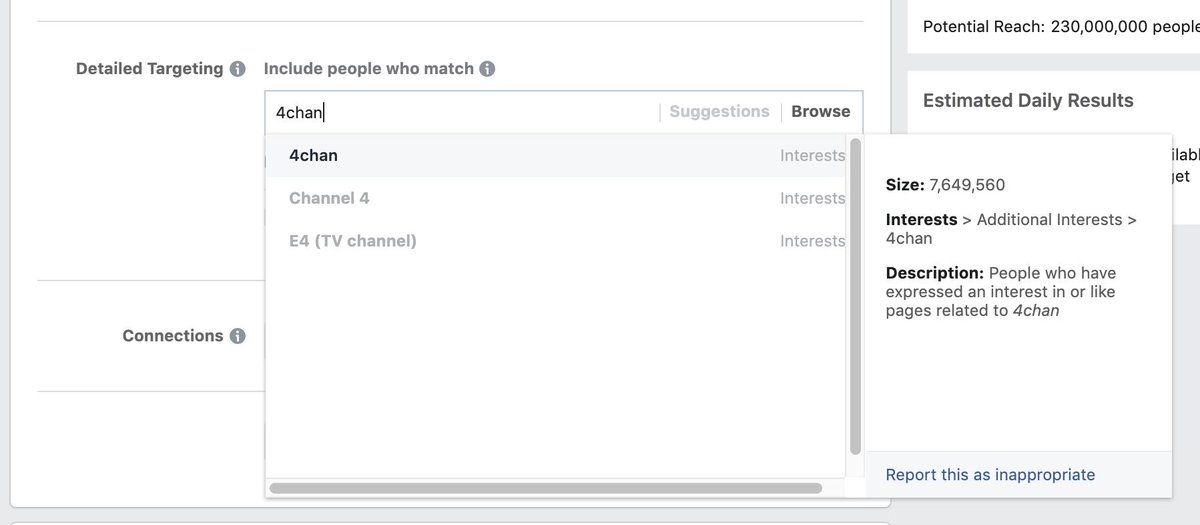
Task: Click the Connections label
Action: [173, 336]
